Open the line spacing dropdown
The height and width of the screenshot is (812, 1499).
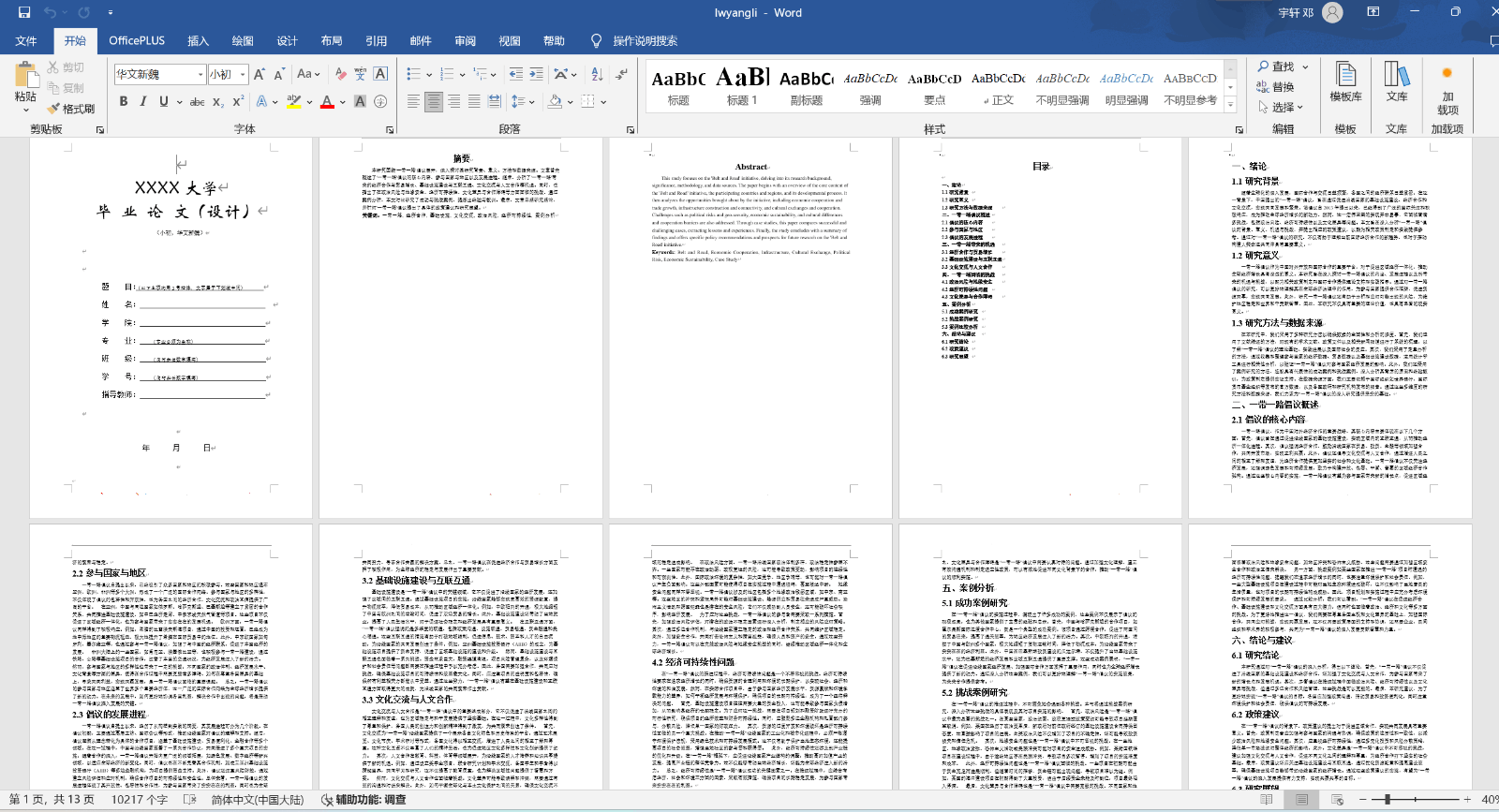(523, 101)
